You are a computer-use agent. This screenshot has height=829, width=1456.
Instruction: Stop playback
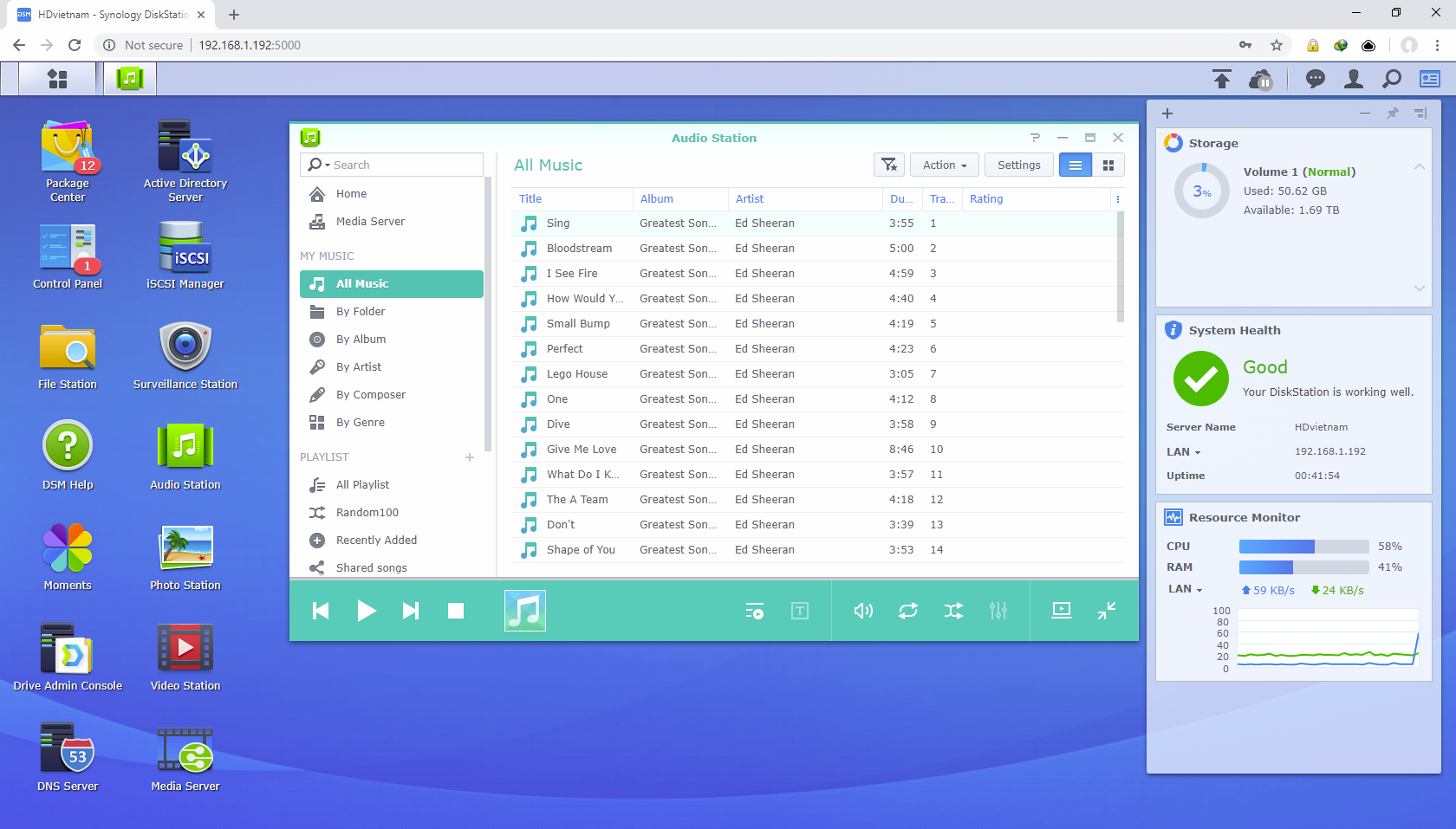(456, 611)
